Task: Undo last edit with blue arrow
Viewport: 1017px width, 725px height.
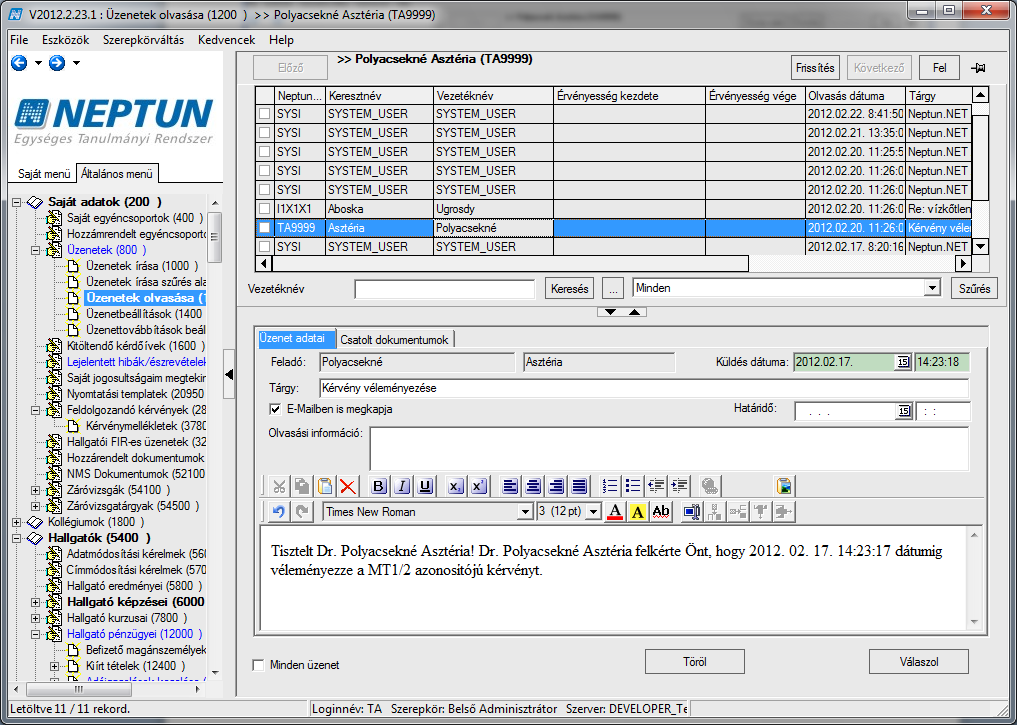Action: coord(279,512)
